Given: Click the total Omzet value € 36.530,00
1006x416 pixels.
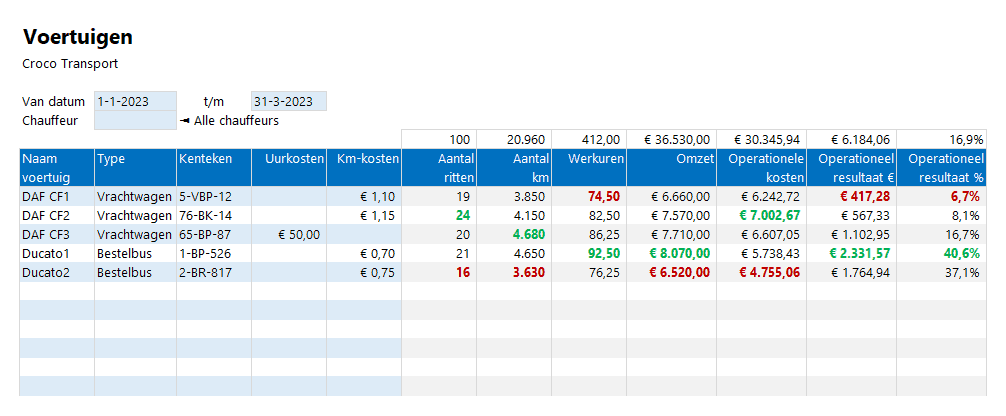Looking at the screenshot, I should 671,139.
